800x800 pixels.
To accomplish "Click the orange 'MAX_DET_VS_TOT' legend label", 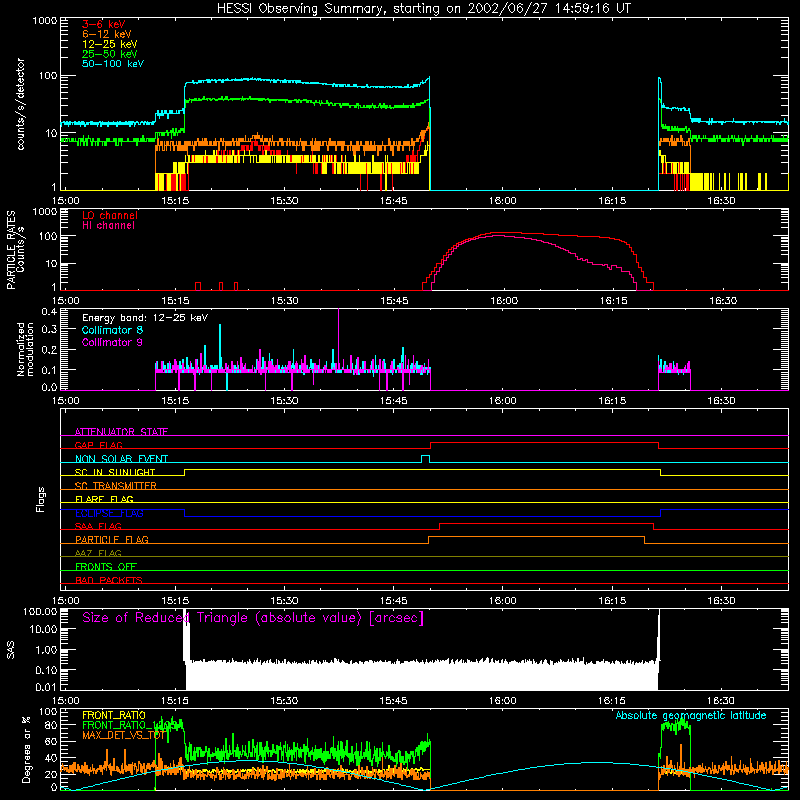I will click(124, 735).
